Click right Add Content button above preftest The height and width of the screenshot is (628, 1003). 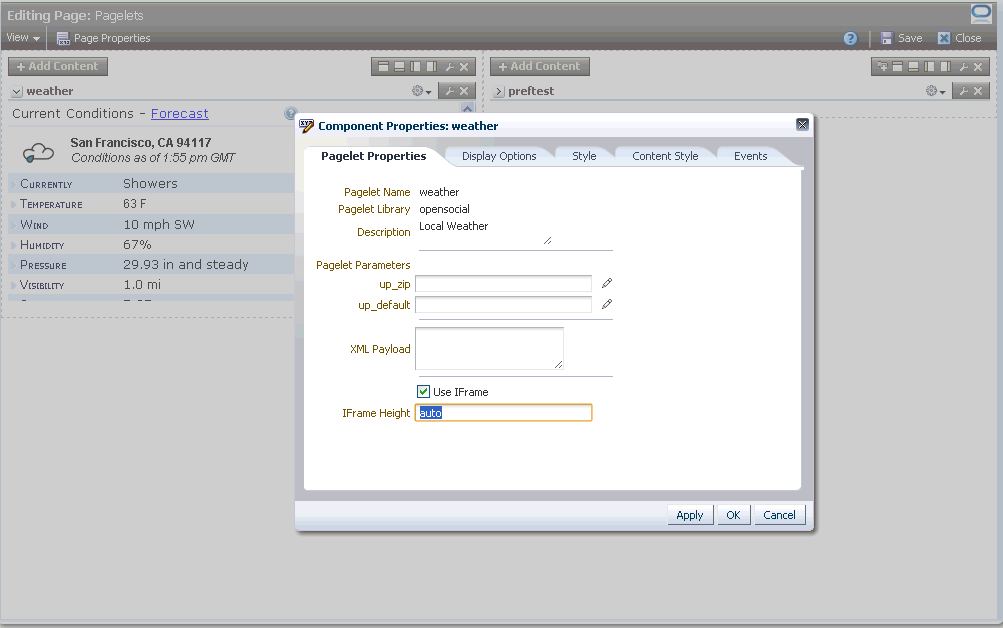540,67
